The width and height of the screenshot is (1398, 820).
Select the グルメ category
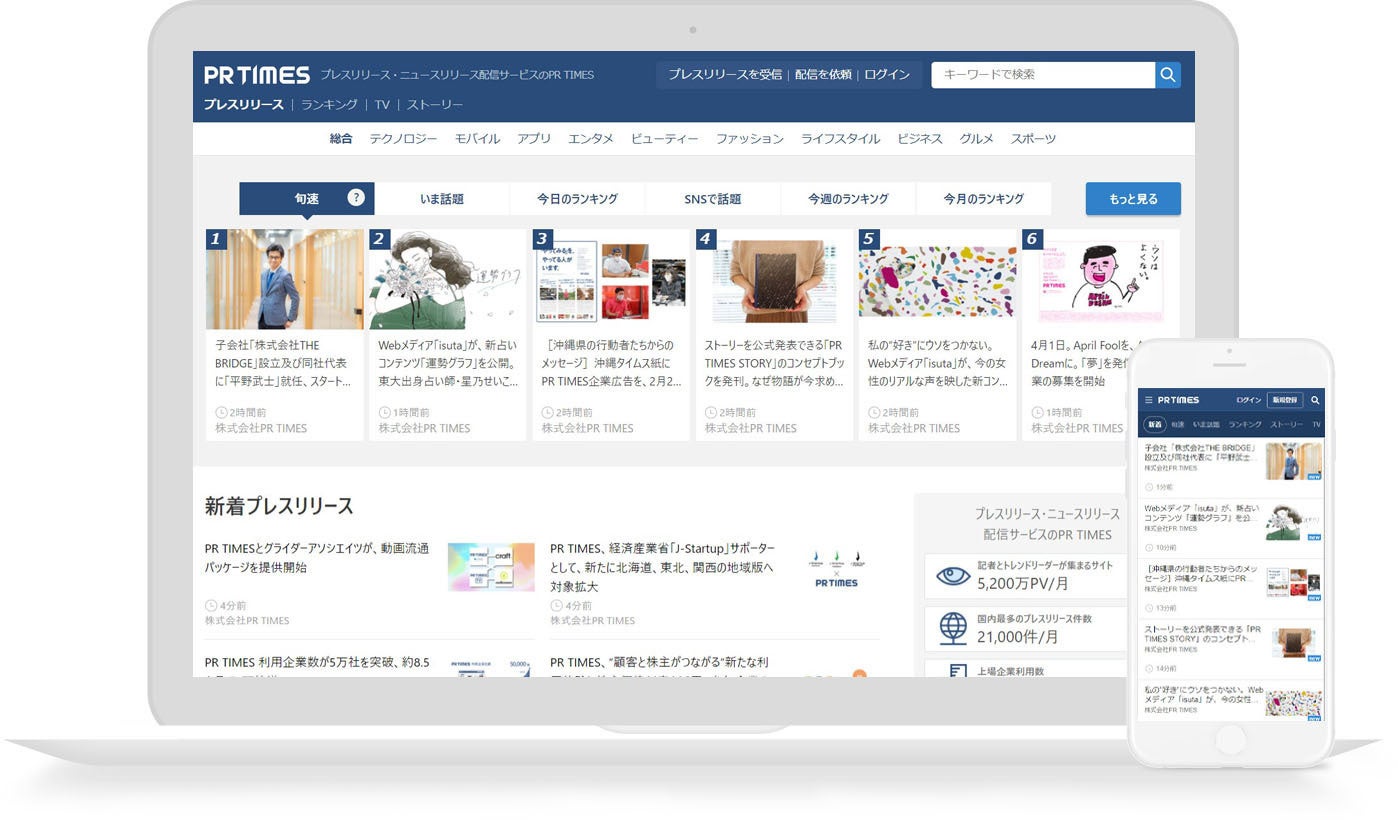(976, 139)
